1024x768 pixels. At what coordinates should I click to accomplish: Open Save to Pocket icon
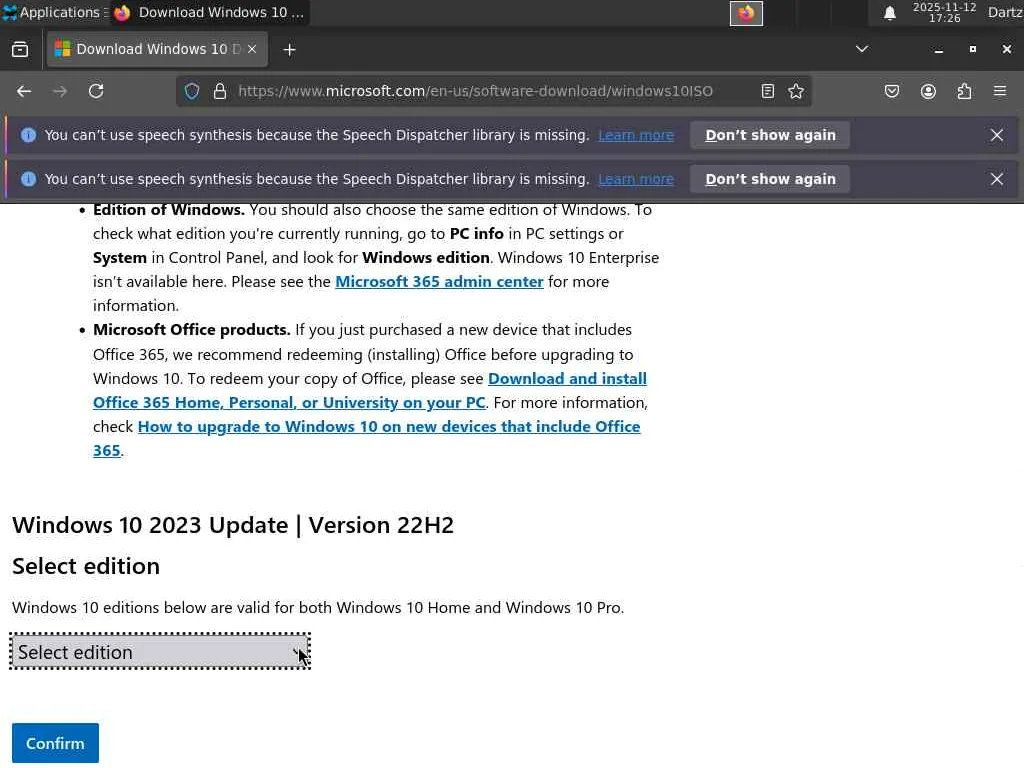[891, 91]
